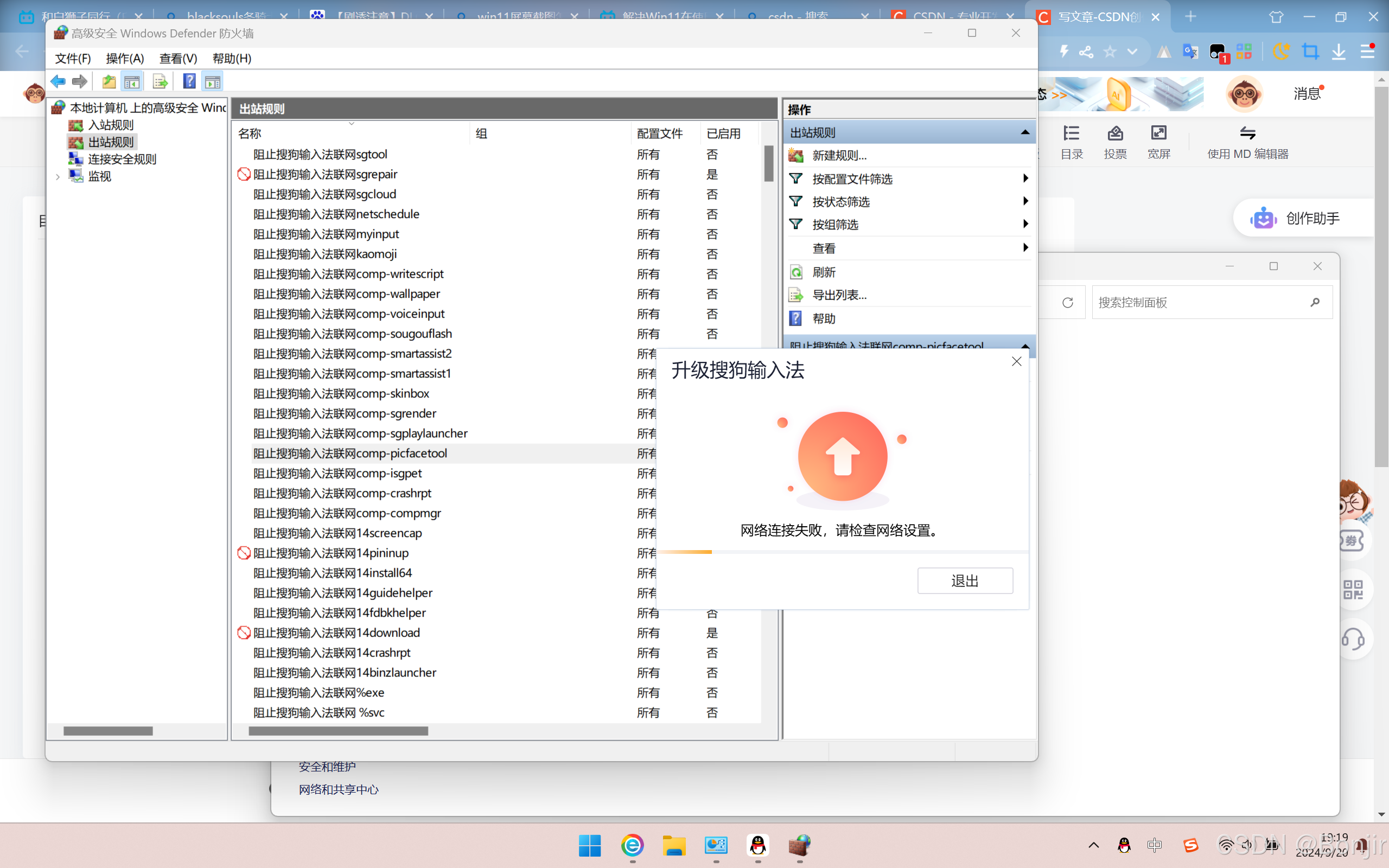Select Inbound Rules (入站规则) tree node
The image size is (1389, 868).
(x=110, y=125)
